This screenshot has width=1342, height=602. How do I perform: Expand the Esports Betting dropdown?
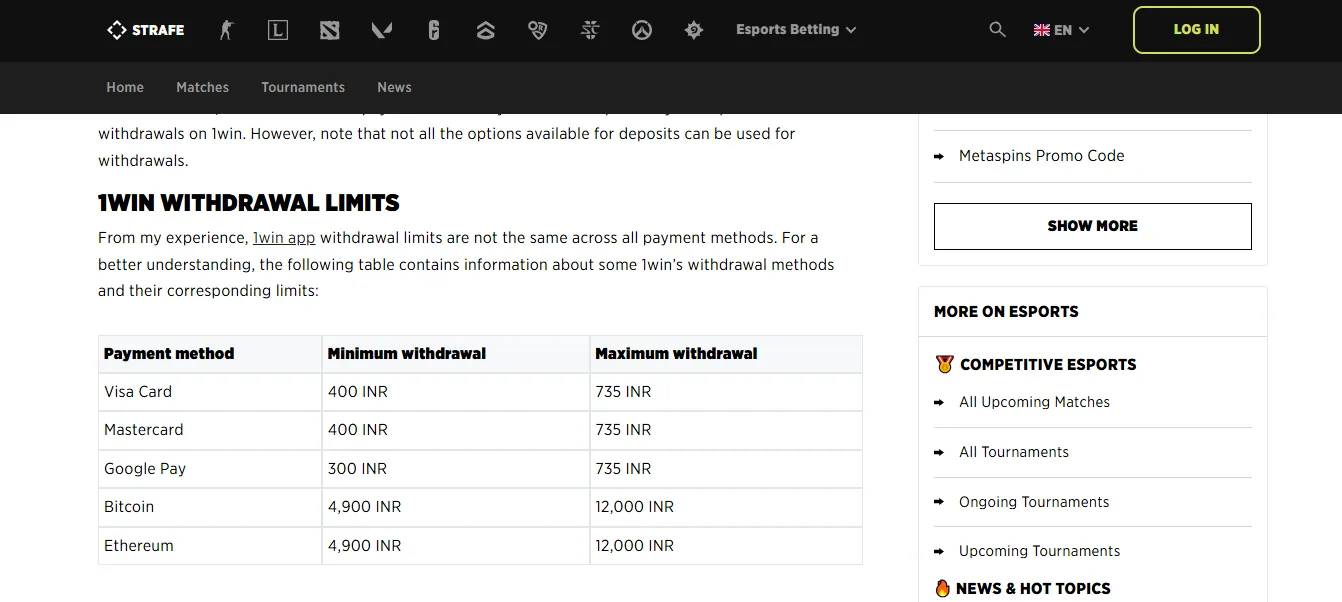click(x=796, y=30)
